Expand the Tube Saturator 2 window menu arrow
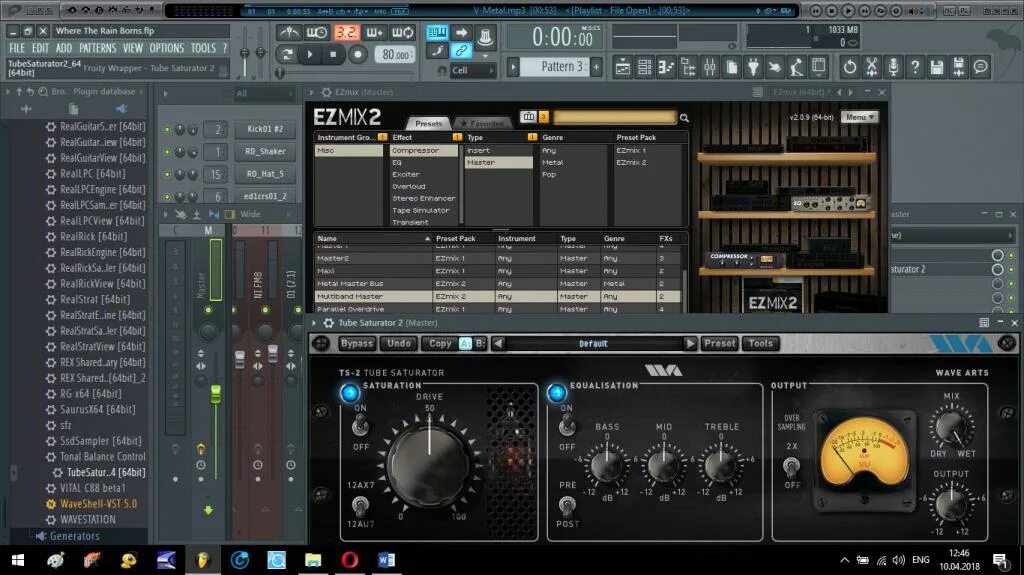The width and height of the screenshot is (1024, 575). [314, 323]
